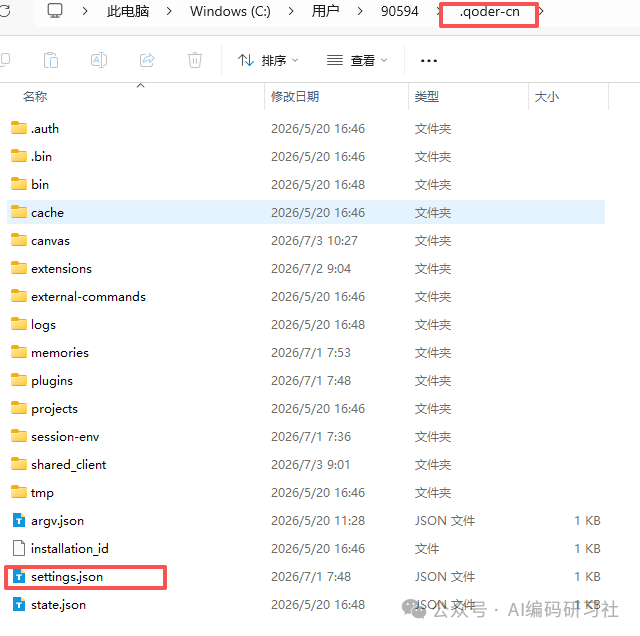Expand chevron after Windows (C:) breadcrumb
Screen dimensions: 640x636
pyautogui.click(x=291, y=11)
